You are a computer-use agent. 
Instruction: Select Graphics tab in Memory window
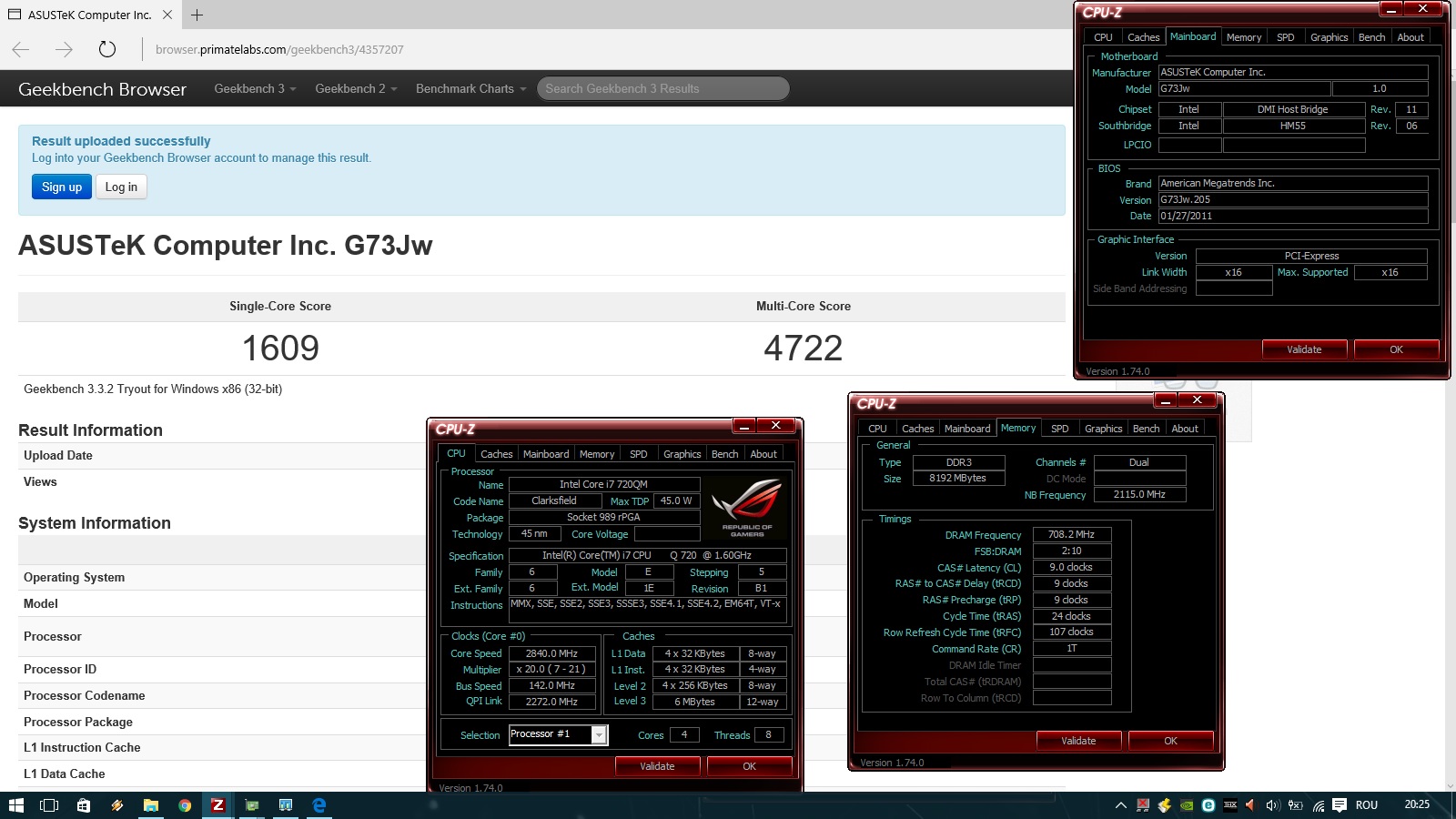(x=1103, y=429)
